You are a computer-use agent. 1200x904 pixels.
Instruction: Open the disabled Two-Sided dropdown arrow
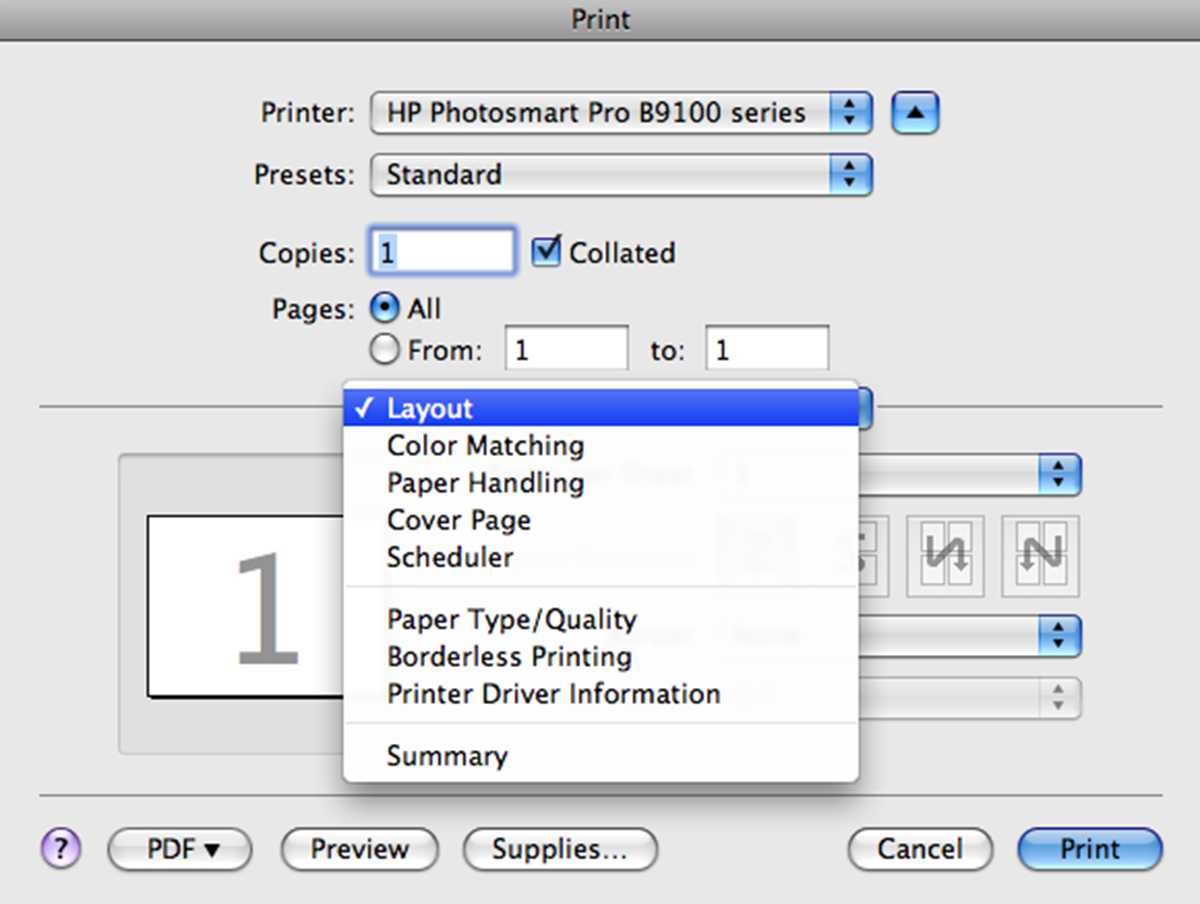click(1060, 697)
